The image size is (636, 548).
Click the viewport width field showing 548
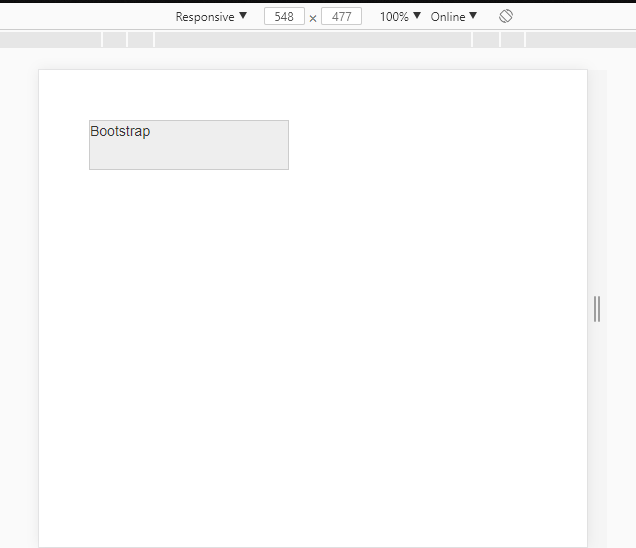point(284,17)
